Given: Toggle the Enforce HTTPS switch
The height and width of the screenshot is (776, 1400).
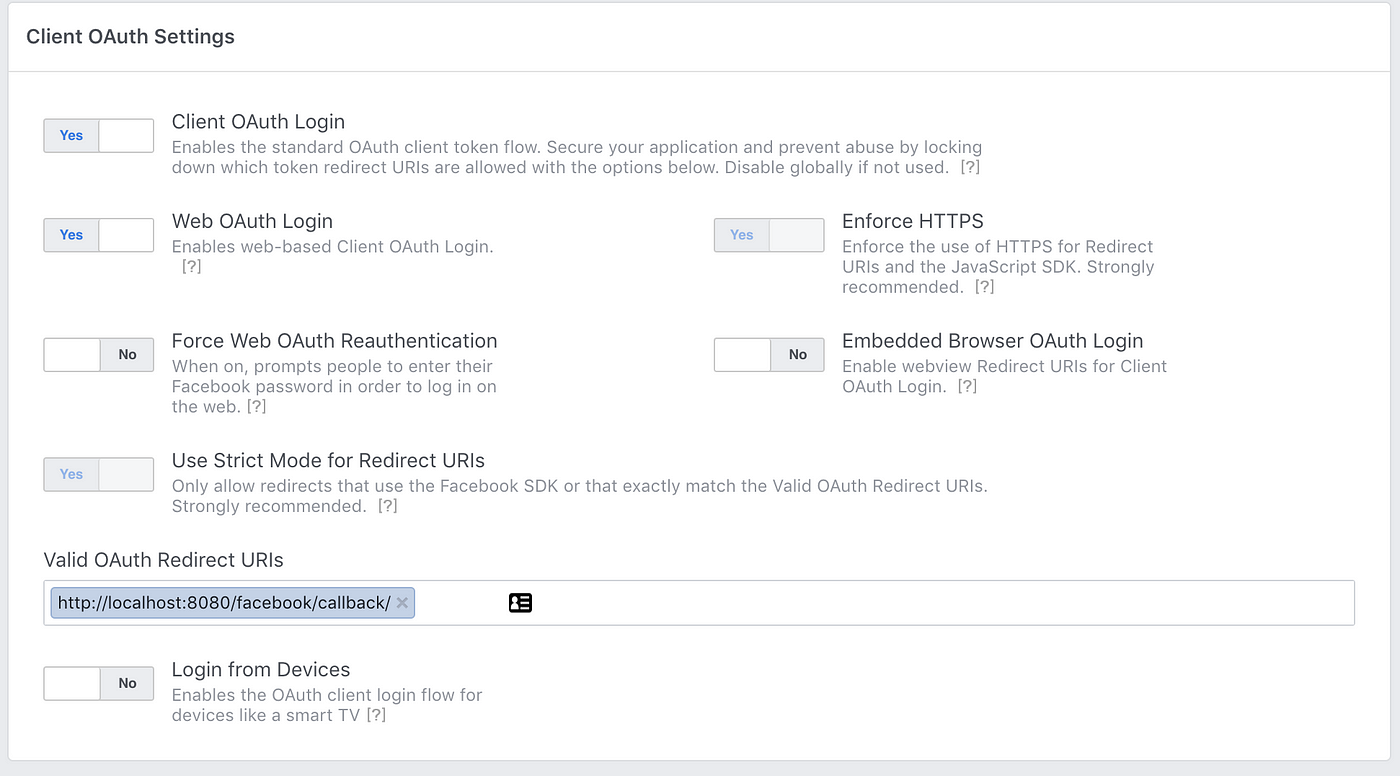Looking at the screenshot, I should (x=769, y=235).
